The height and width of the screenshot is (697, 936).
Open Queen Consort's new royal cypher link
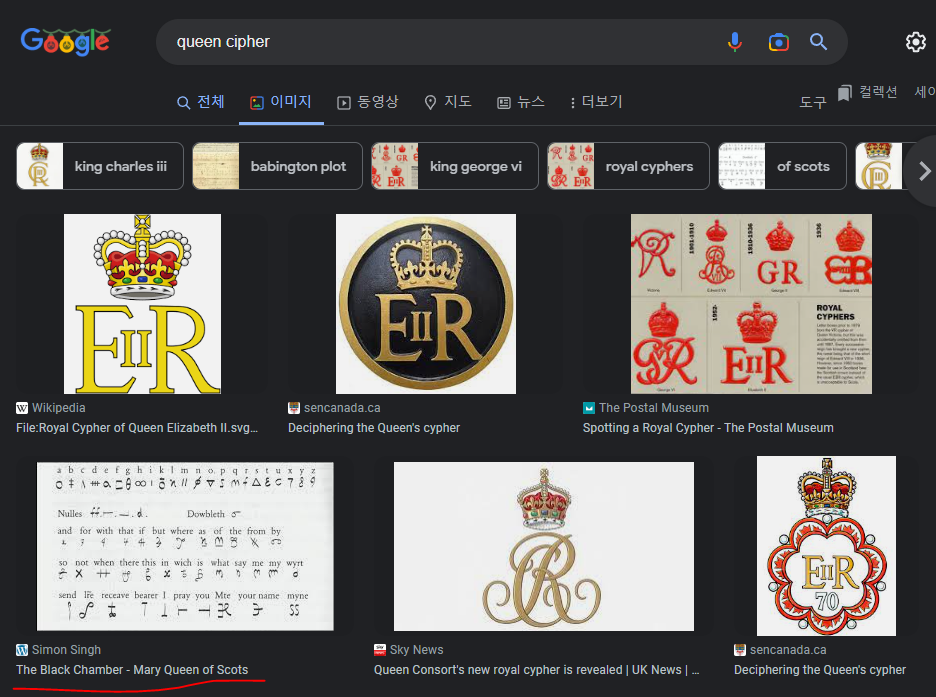click(536, 670)
